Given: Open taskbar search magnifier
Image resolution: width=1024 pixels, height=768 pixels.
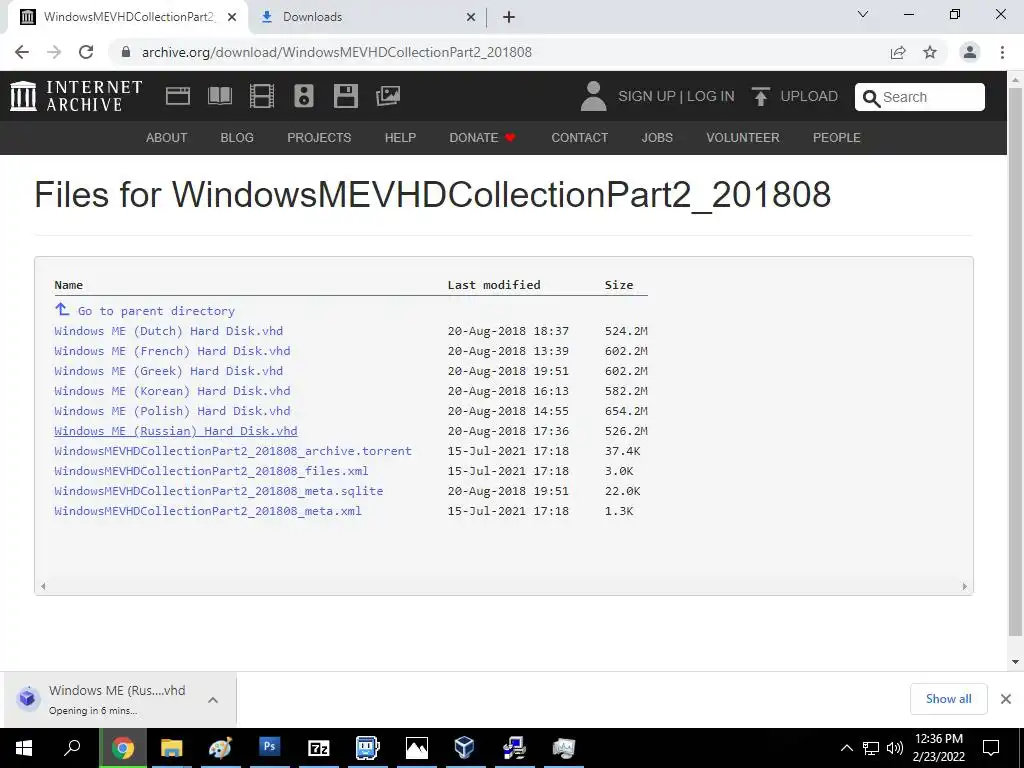Looking at the screenshot, I should click(72, 748).
